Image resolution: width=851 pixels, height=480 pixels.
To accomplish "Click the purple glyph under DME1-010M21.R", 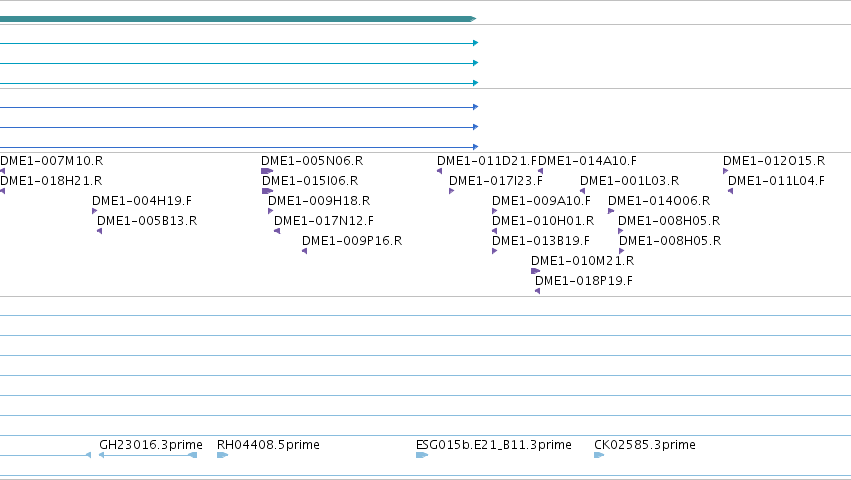I will (536, 271).
